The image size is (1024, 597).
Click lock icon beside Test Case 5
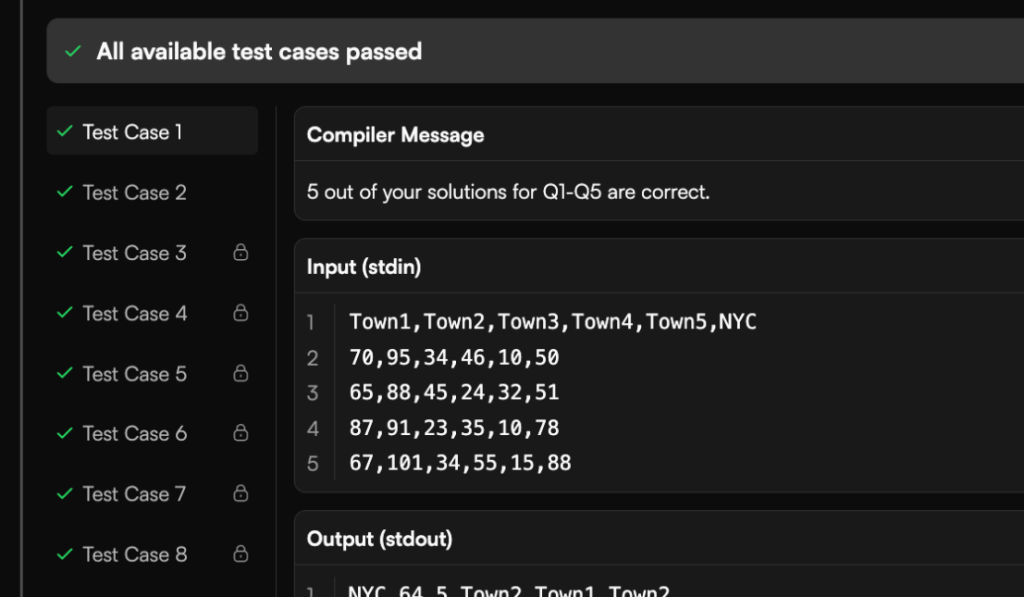240,374
